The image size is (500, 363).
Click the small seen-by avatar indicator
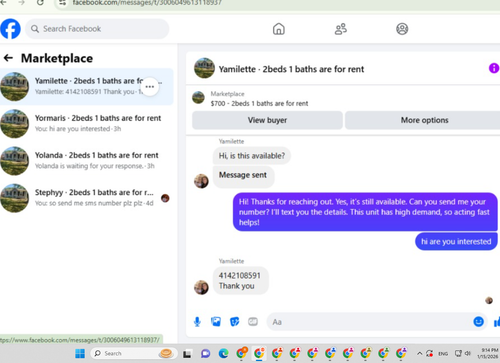tap(489, 300)
